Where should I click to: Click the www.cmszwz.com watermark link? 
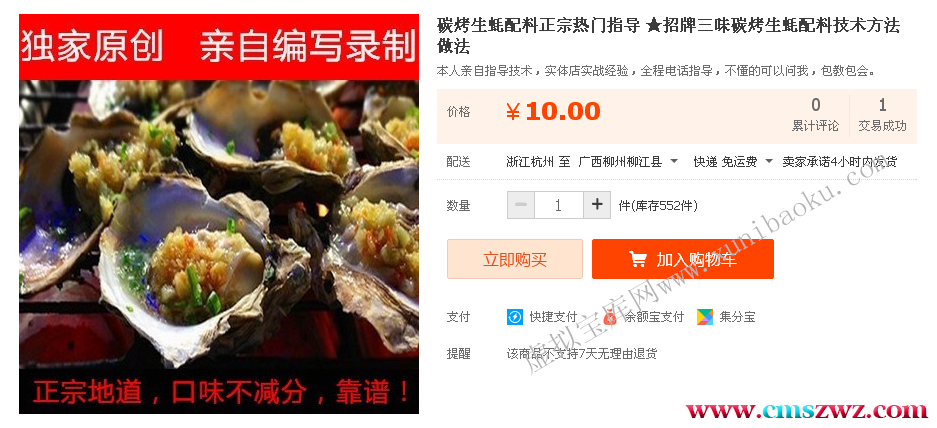[807, 411]
